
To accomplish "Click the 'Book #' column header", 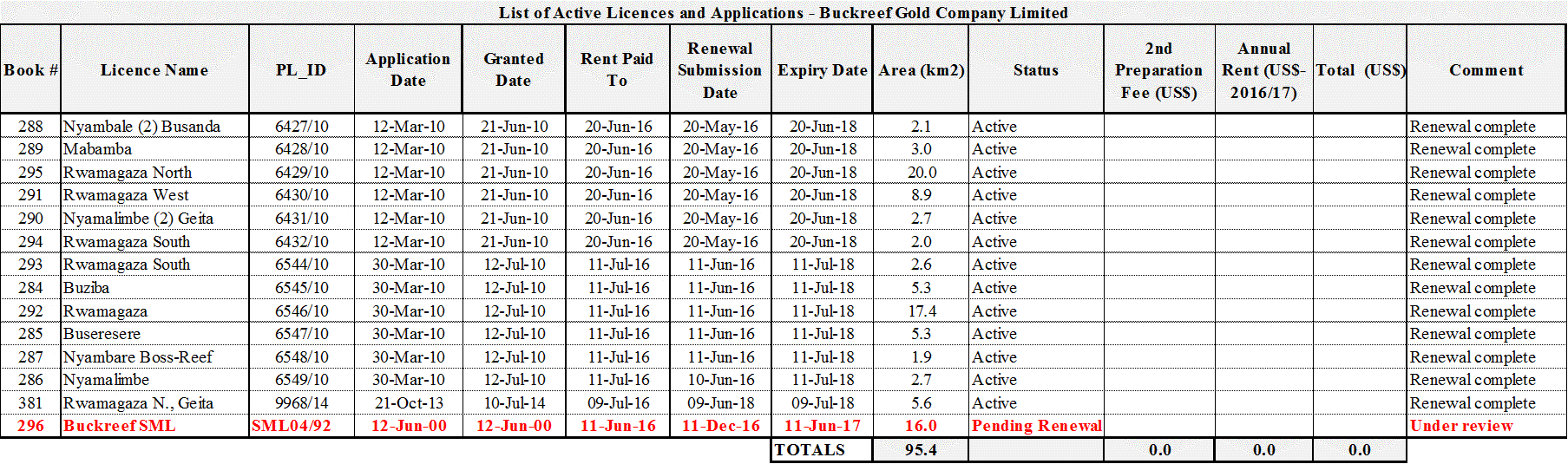I will [x=30, y=70].
